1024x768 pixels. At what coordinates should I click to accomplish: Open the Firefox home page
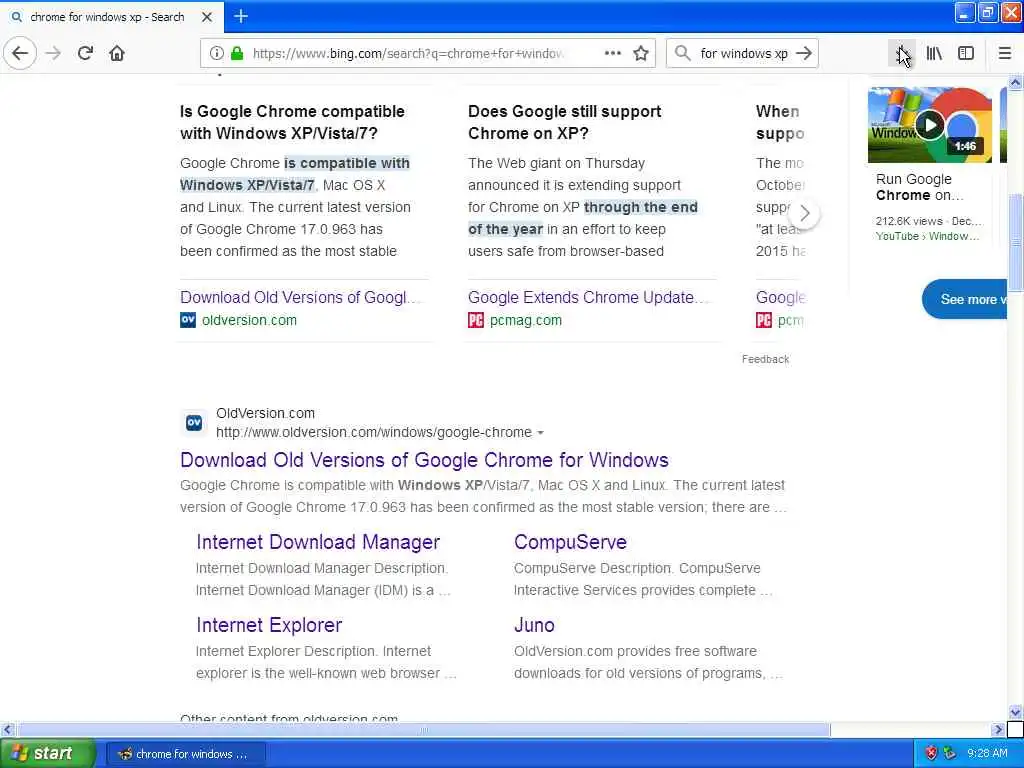click(117, 53)
